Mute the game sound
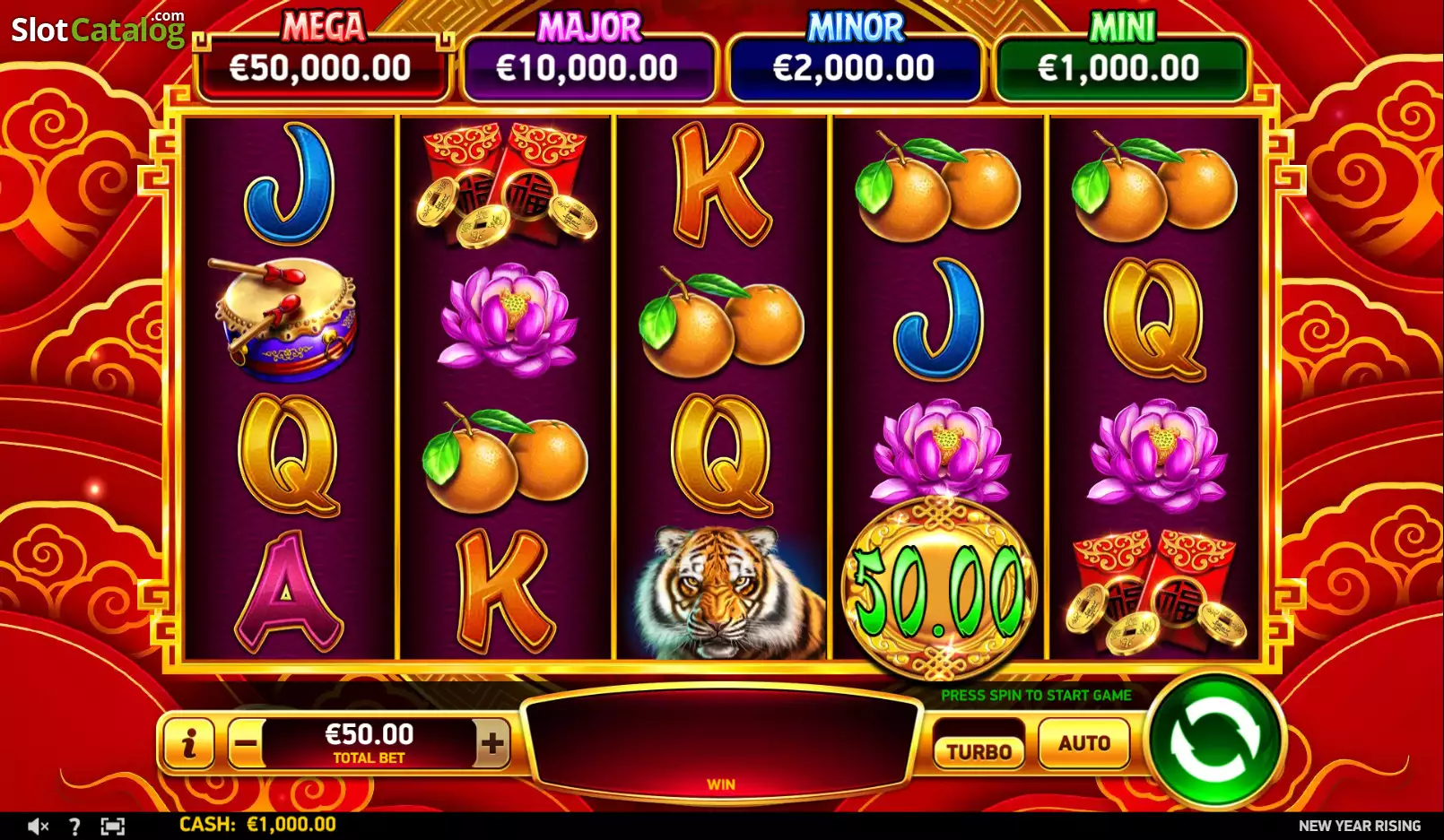The image size is (1444, 840). (38, 826)
